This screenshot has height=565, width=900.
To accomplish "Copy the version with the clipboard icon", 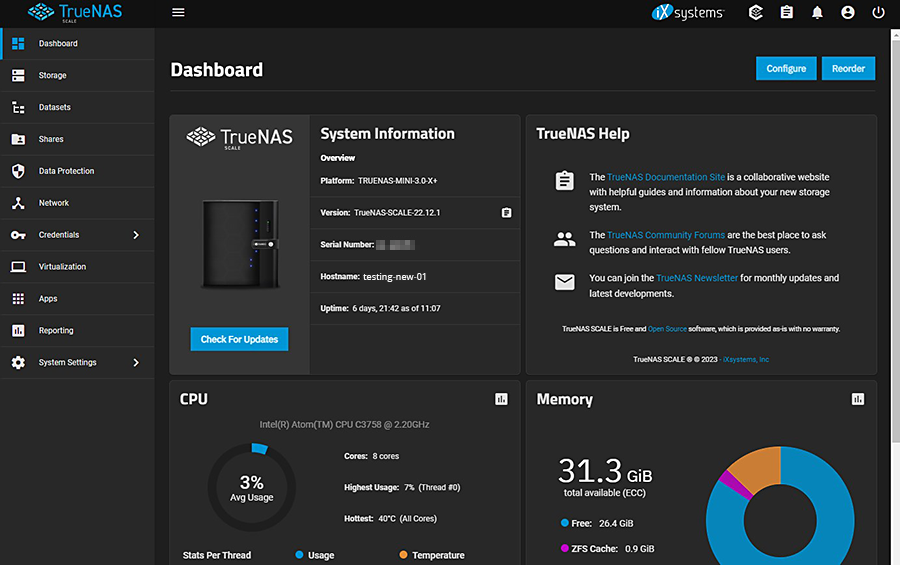I will (506, 213).
